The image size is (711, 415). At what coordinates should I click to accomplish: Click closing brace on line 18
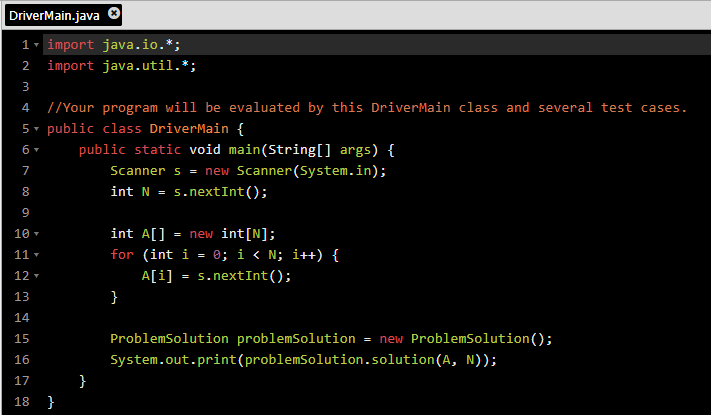pyautogui.click(x=51, y=402)
